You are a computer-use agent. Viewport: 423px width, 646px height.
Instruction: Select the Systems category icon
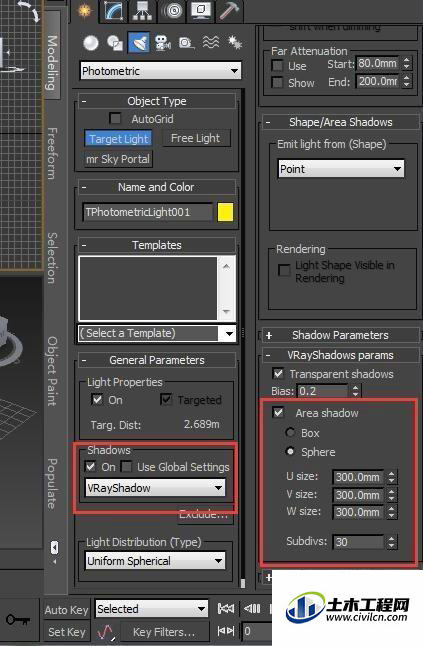(x=235, y=42)
